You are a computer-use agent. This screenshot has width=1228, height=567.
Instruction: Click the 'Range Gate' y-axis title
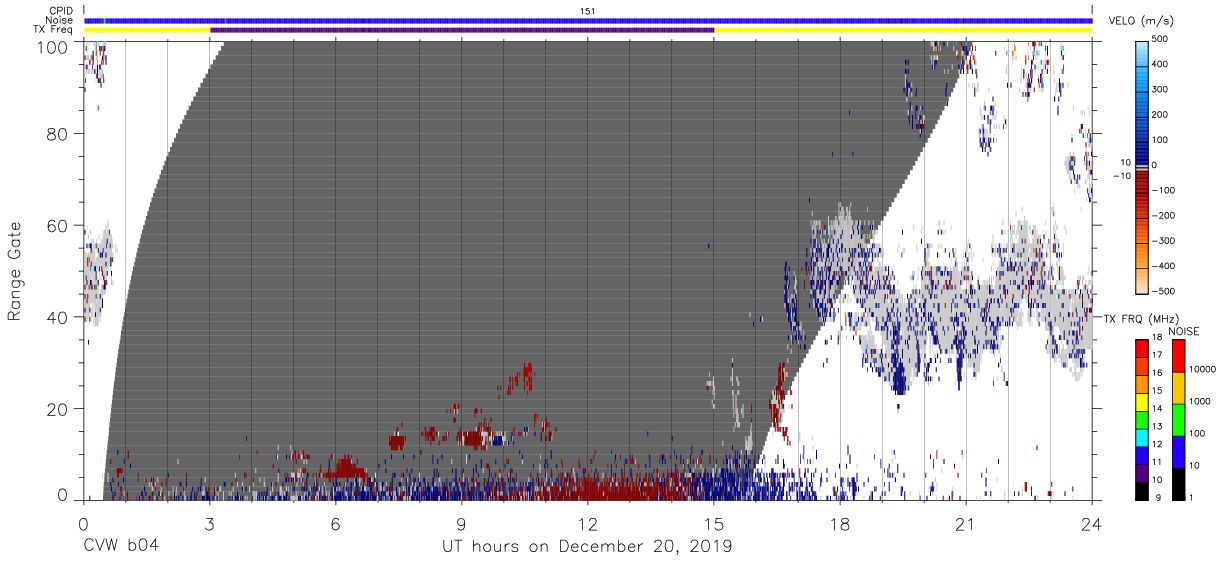point(14,272)
